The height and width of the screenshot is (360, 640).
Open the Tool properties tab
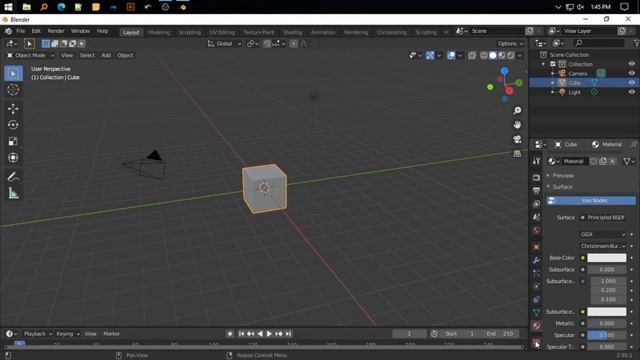[536, 161]
